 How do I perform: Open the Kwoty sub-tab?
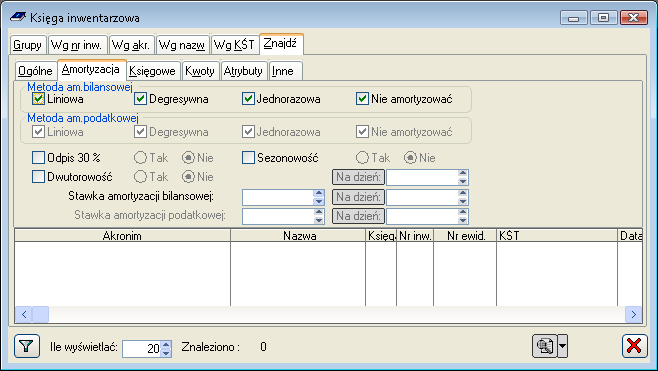[x=200, y=71]
